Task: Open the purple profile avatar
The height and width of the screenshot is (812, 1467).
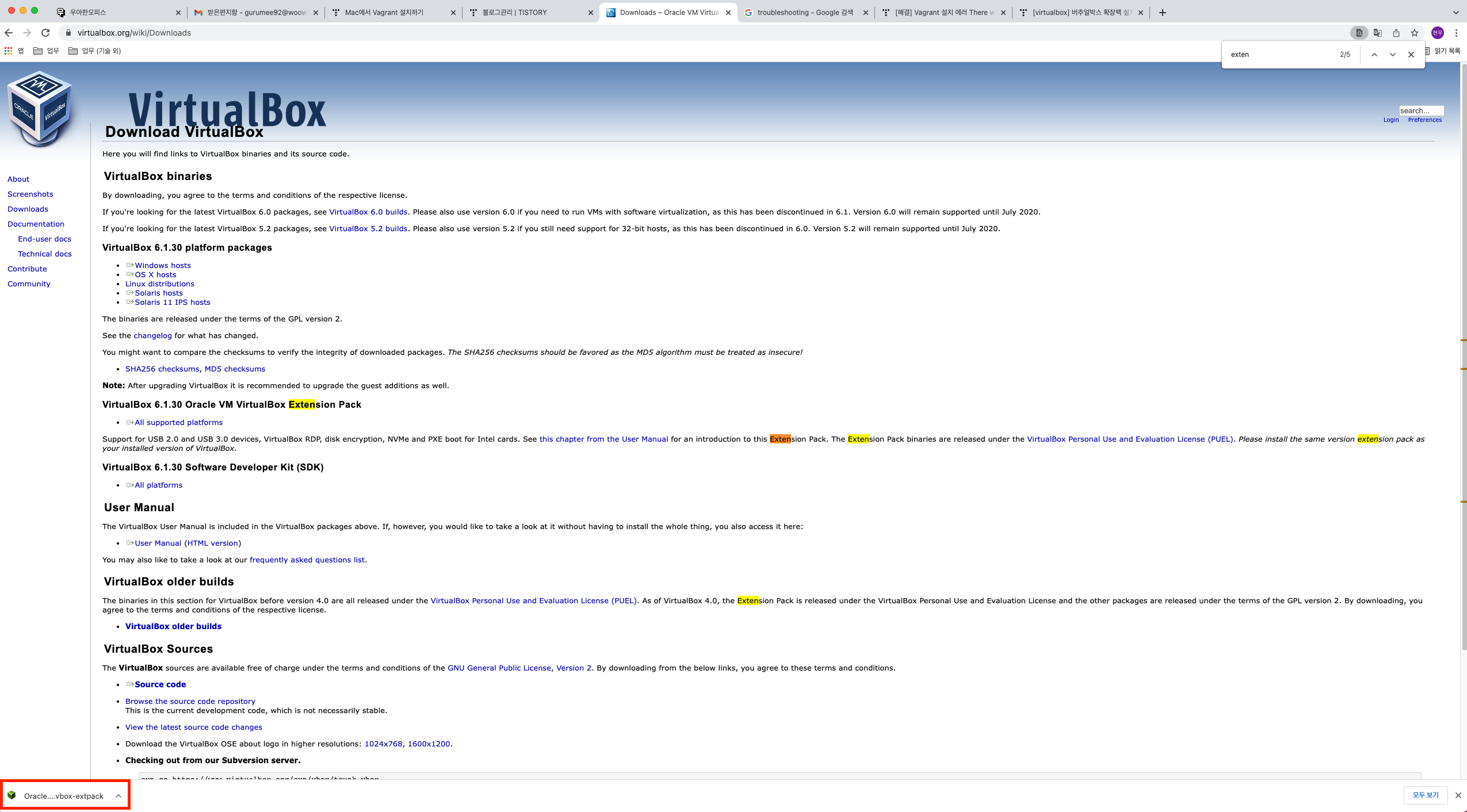Action: 1438,33
